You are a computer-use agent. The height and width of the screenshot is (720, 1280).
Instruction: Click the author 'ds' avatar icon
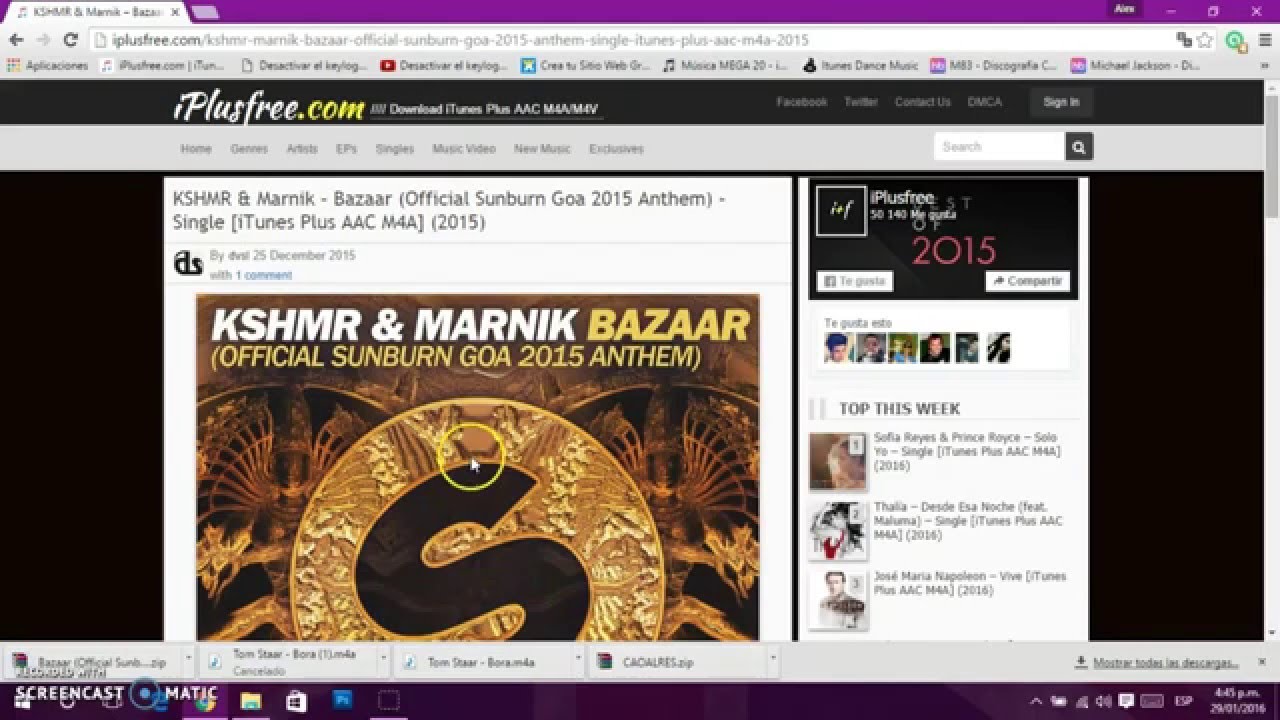tap(188, 264)
